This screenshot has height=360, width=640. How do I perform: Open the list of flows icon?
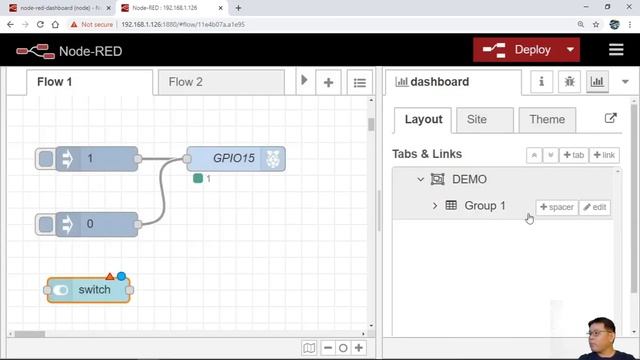[360, 82]
